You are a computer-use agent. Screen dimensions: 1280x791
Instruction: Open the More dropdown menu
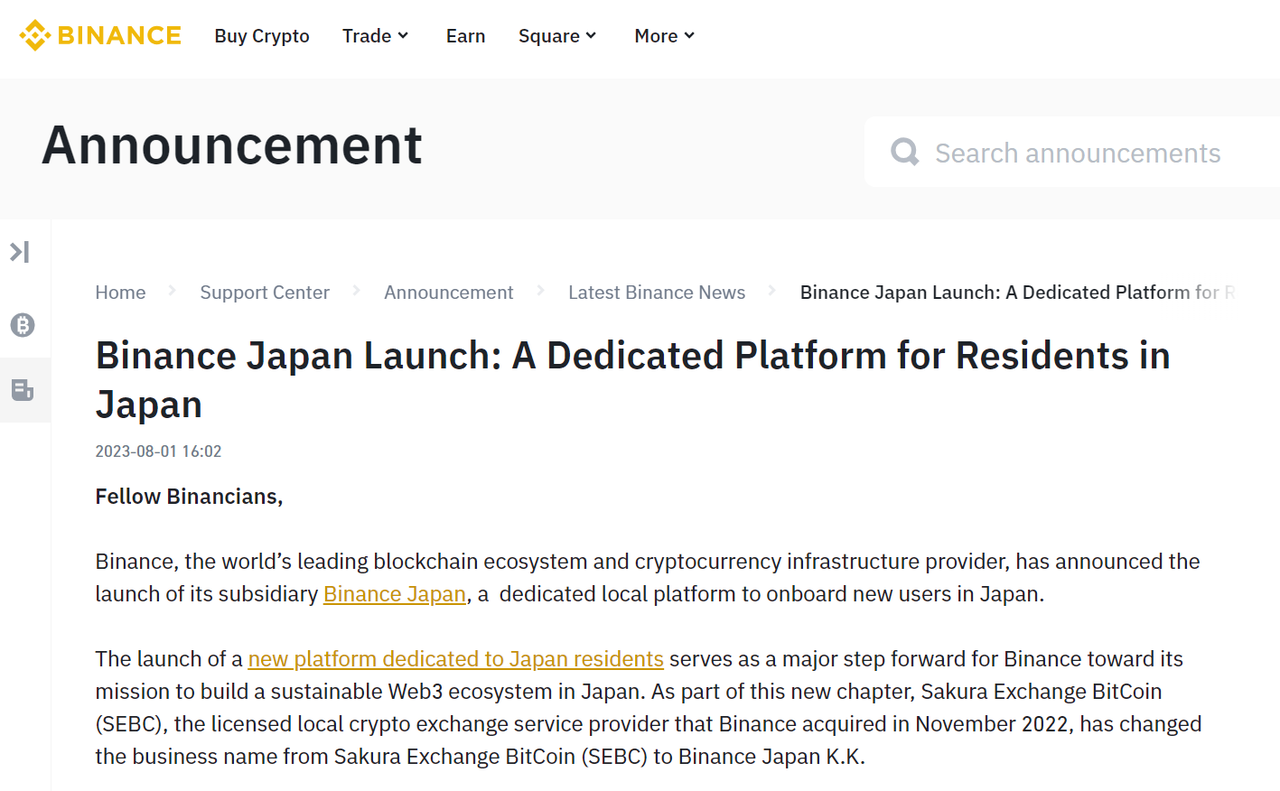(x=664, y=36)
